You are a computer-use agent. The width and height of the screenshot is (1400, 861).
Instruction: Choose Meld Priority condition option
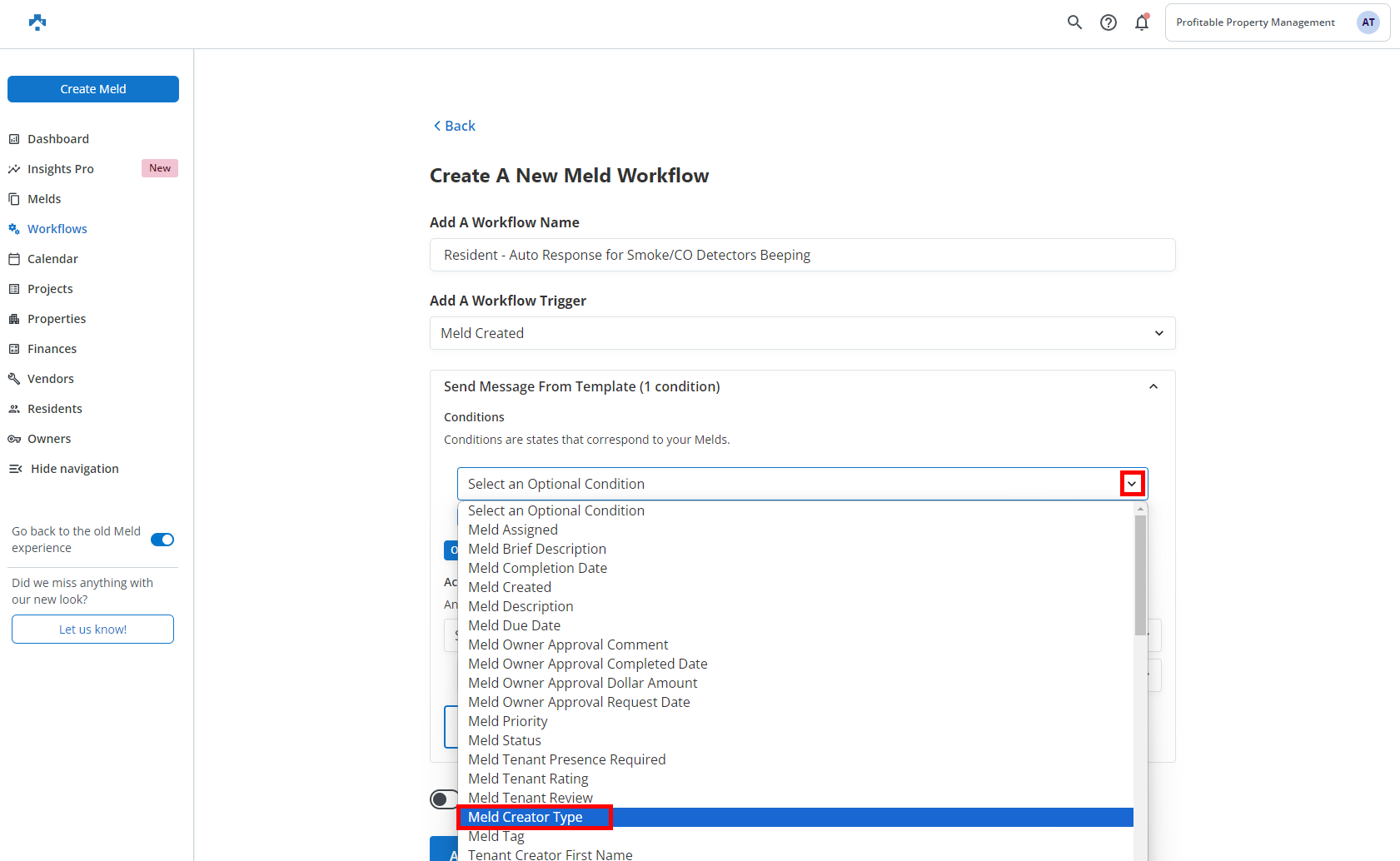point(508,721)
